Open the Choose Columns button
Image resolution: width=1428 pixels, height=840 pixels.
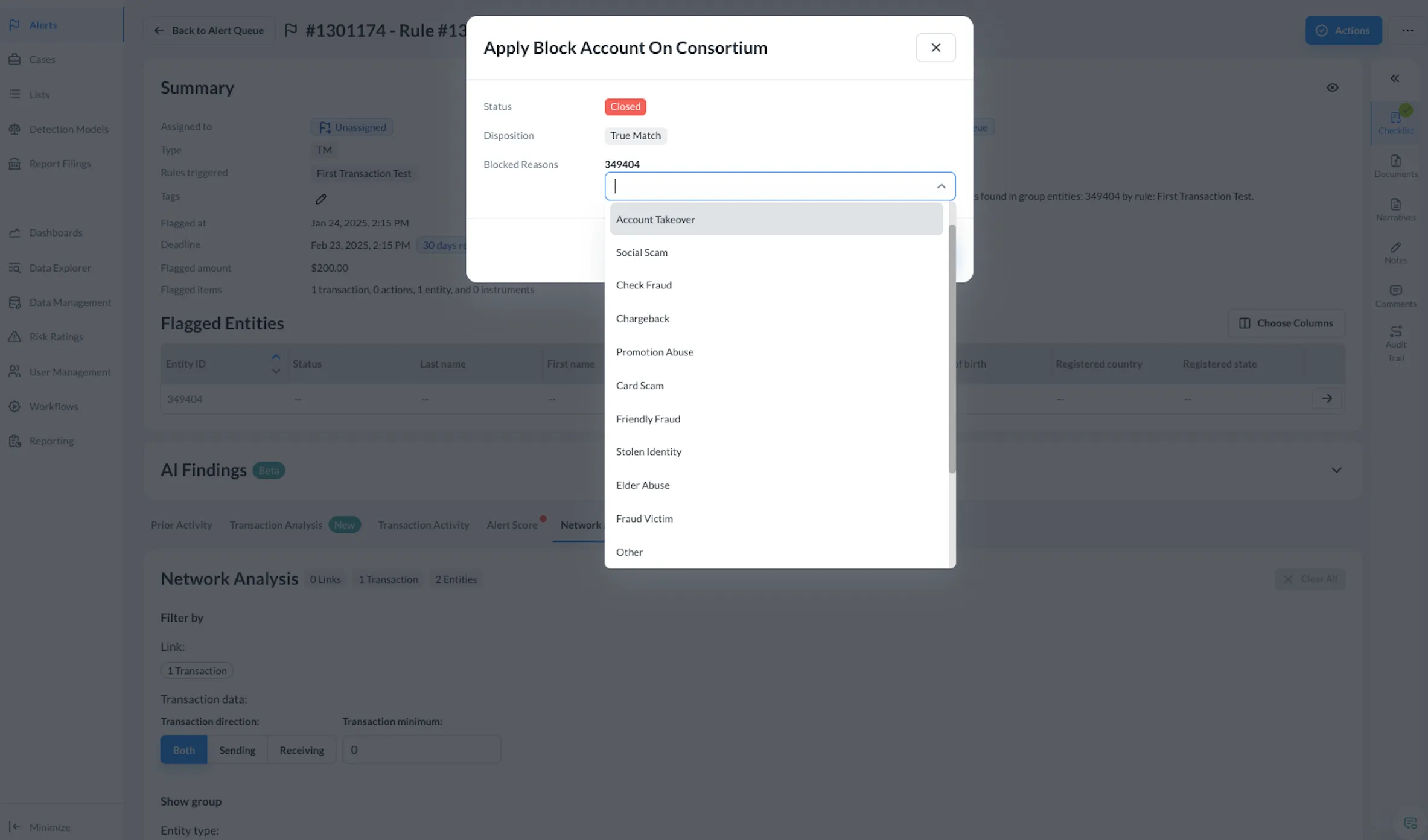click(1286, 323)
